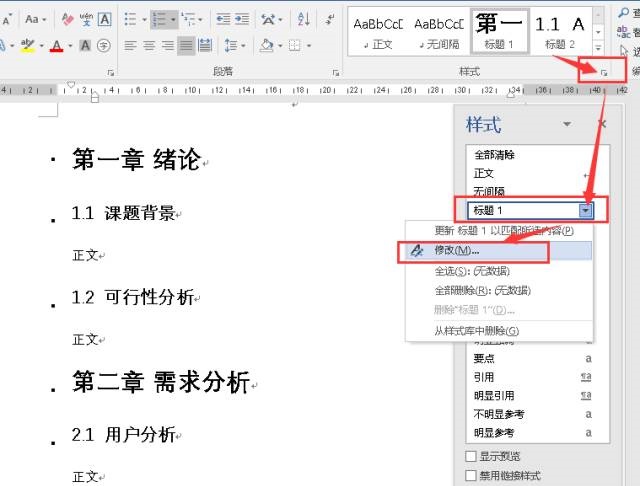Image resolution: width=640 pixels, height=486 pixels.
Task: Open the Styles pane options dropdown arrow
Action: pos(567,124)
